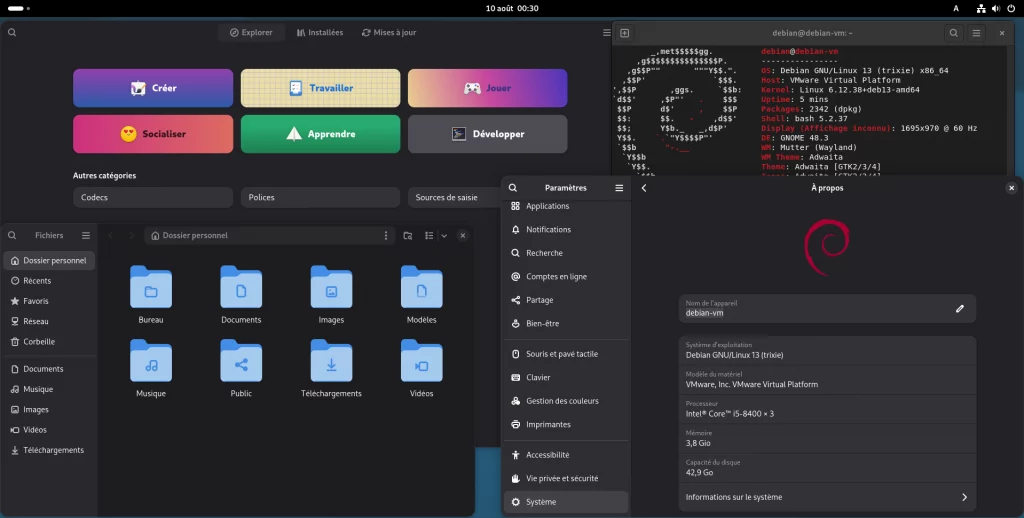Select Corbeille in the Fichiers sidebar

point(39,342)
